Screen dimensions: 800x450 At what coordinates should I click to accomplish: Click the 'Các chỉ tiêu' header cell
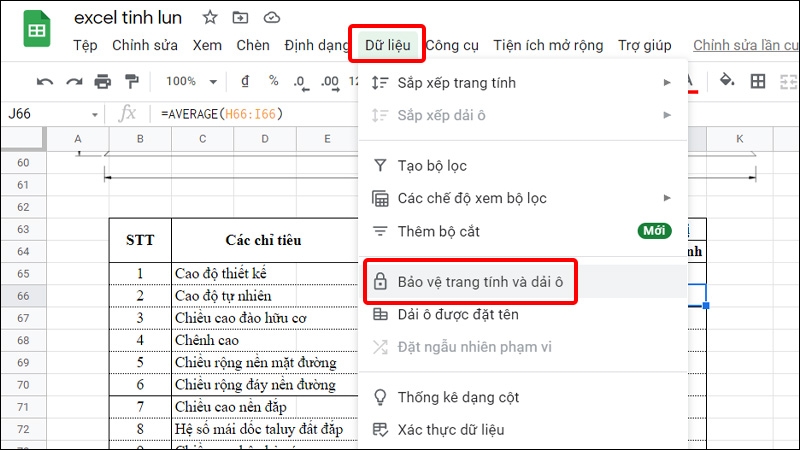click(265, 240)
